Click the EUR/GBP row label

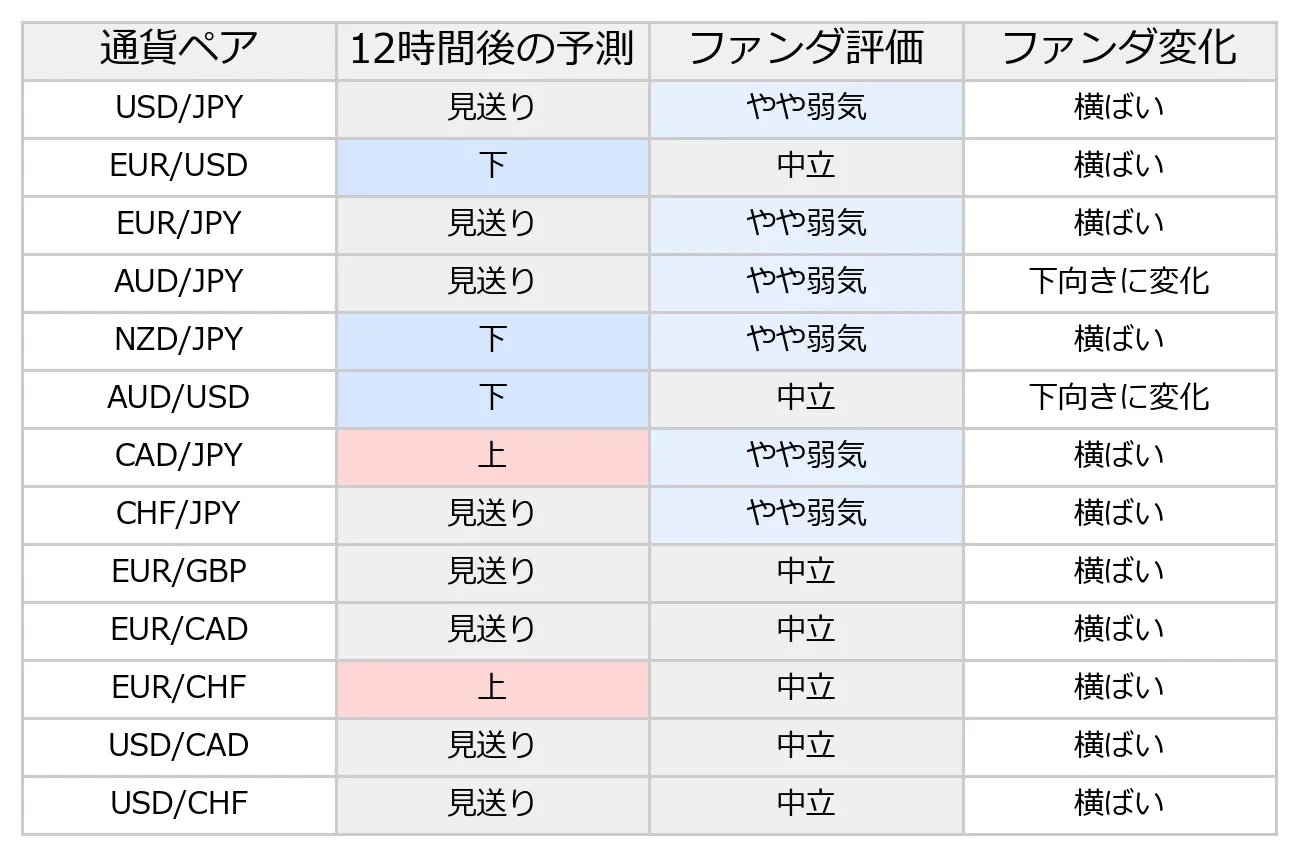click(x=179, y=572)
